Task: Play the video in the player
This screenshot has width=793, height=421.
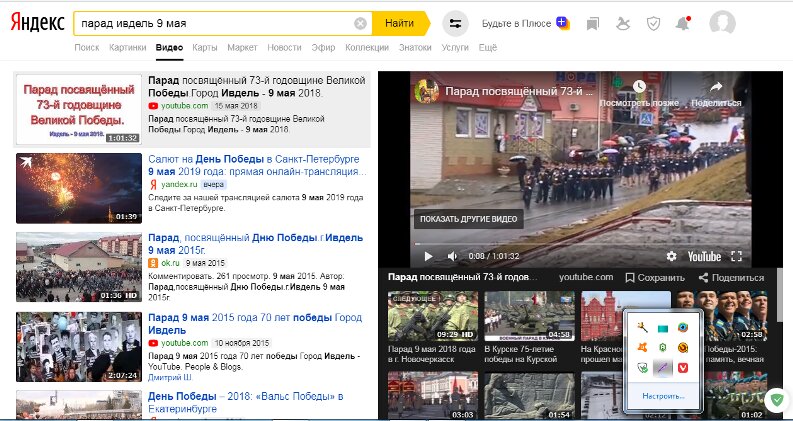Action: pos(428,256)
